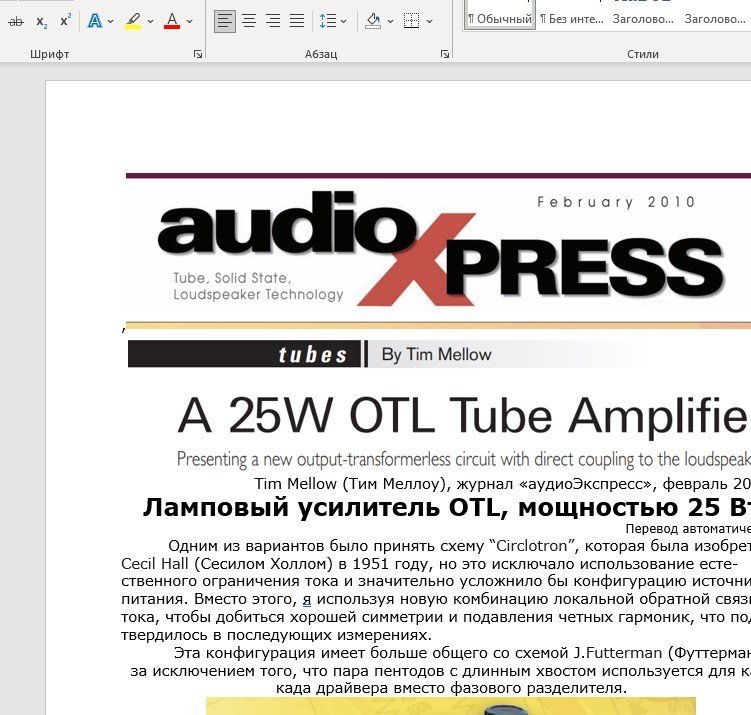Click the line 'твердилось в последующих измерениях.'
This screenshot has width=751, height=715.
[276, 635]
